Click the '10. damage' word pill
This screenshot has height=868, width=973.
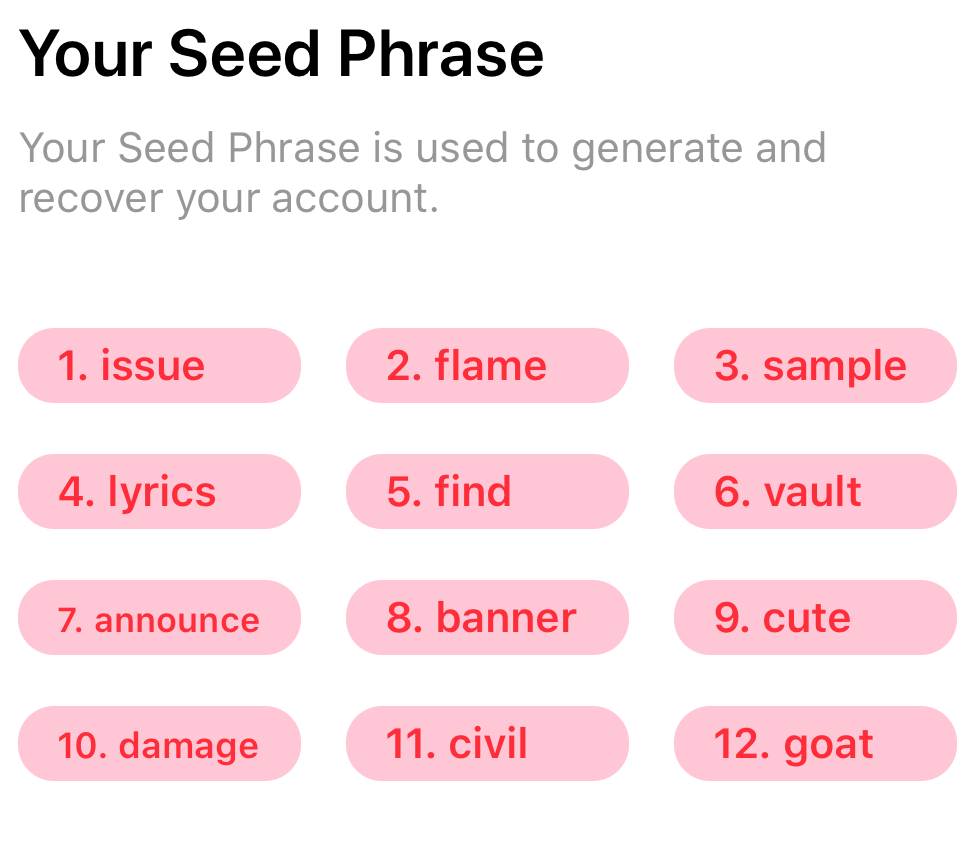coord(159,744)
